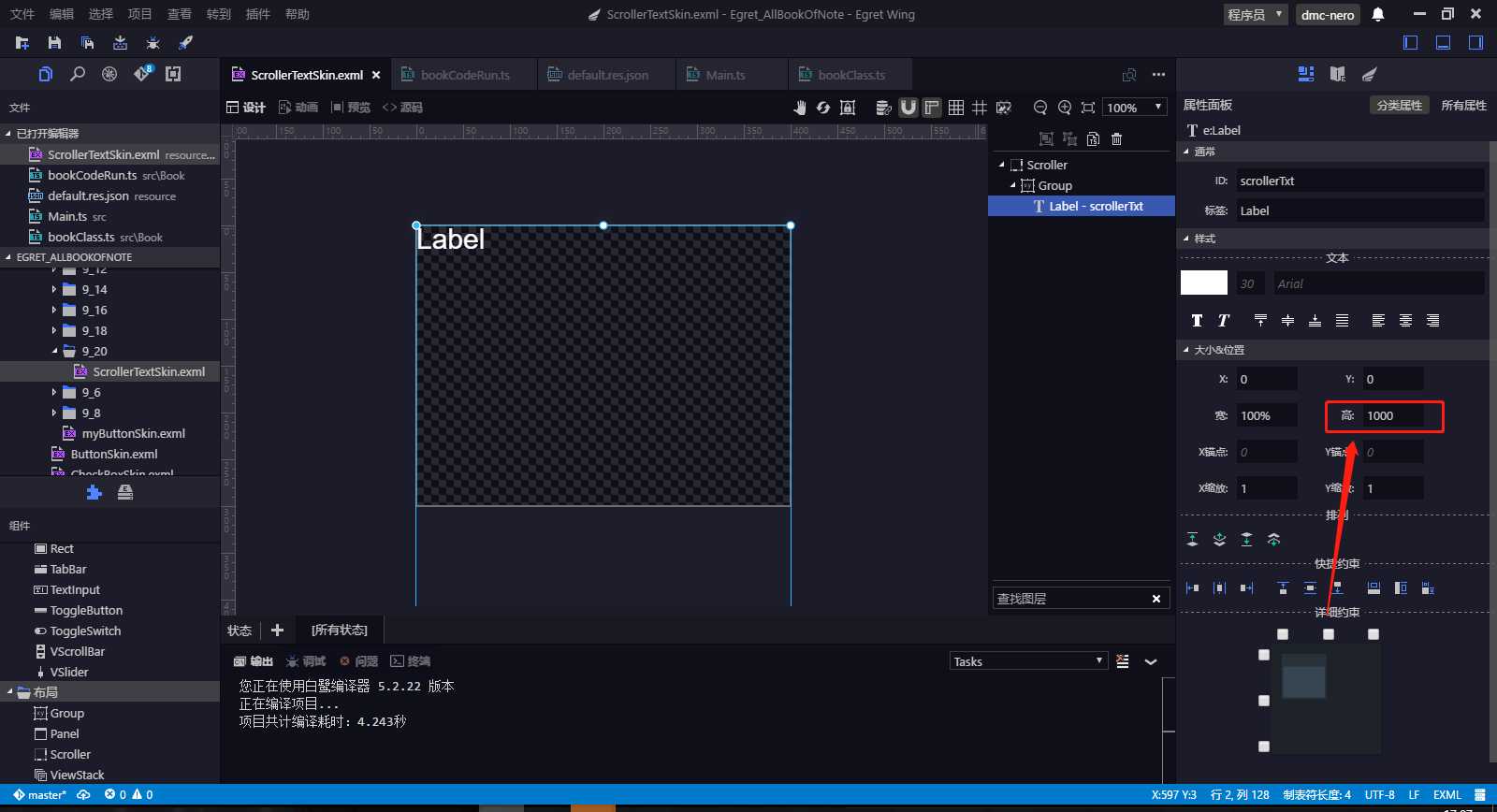The height and width of the screenshot is (812, 1497).
Task: Align text right horizontally
Action: [x=1432, y=320]
